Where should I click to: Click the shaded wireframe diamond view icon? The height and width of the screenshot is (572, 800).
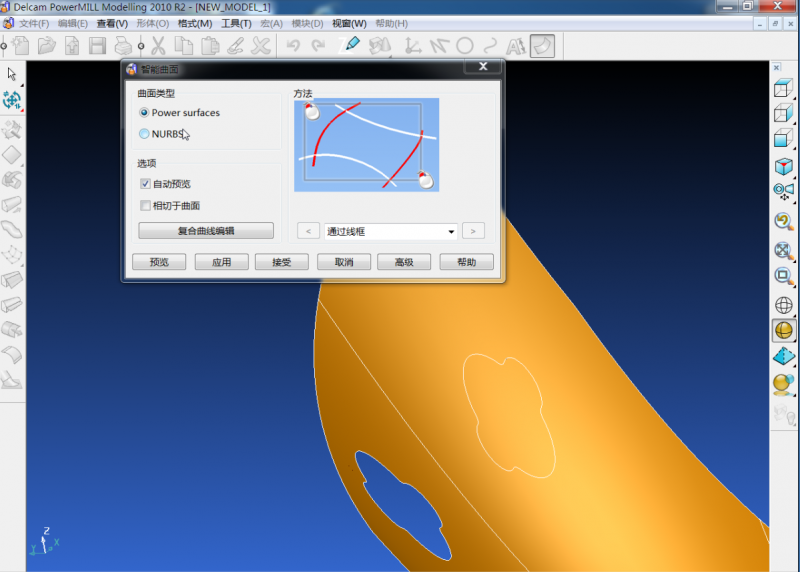(x=784, y=356)
